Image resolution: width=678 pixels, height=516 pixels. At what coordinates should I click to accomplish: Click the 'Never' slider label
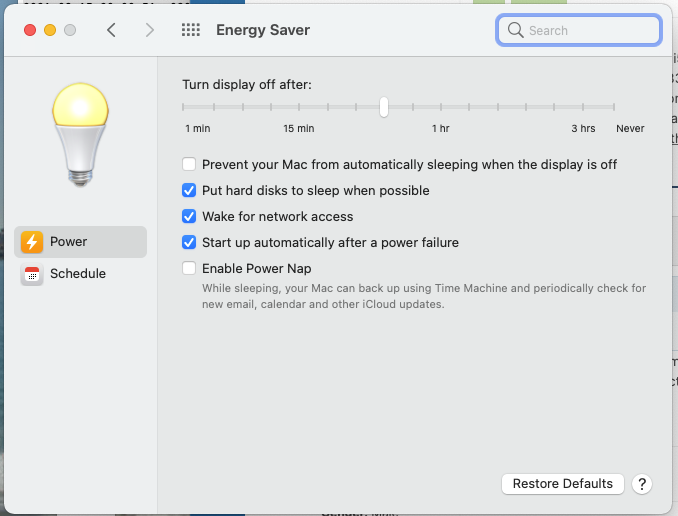(630, 128)
